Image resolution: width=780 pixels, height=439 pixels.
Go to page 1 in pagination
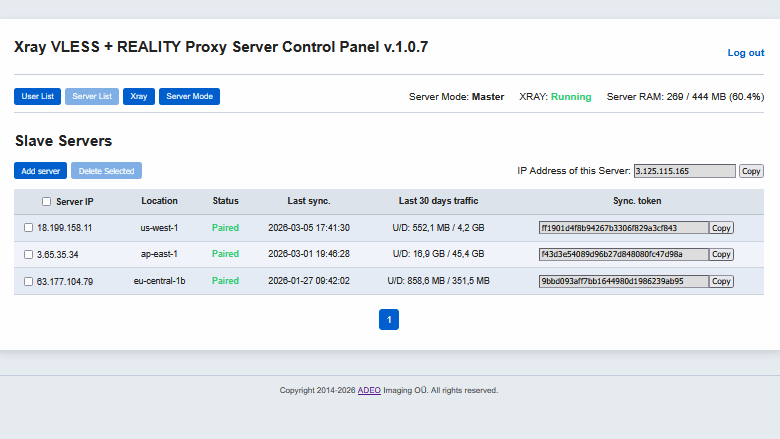tap(389, 320)
